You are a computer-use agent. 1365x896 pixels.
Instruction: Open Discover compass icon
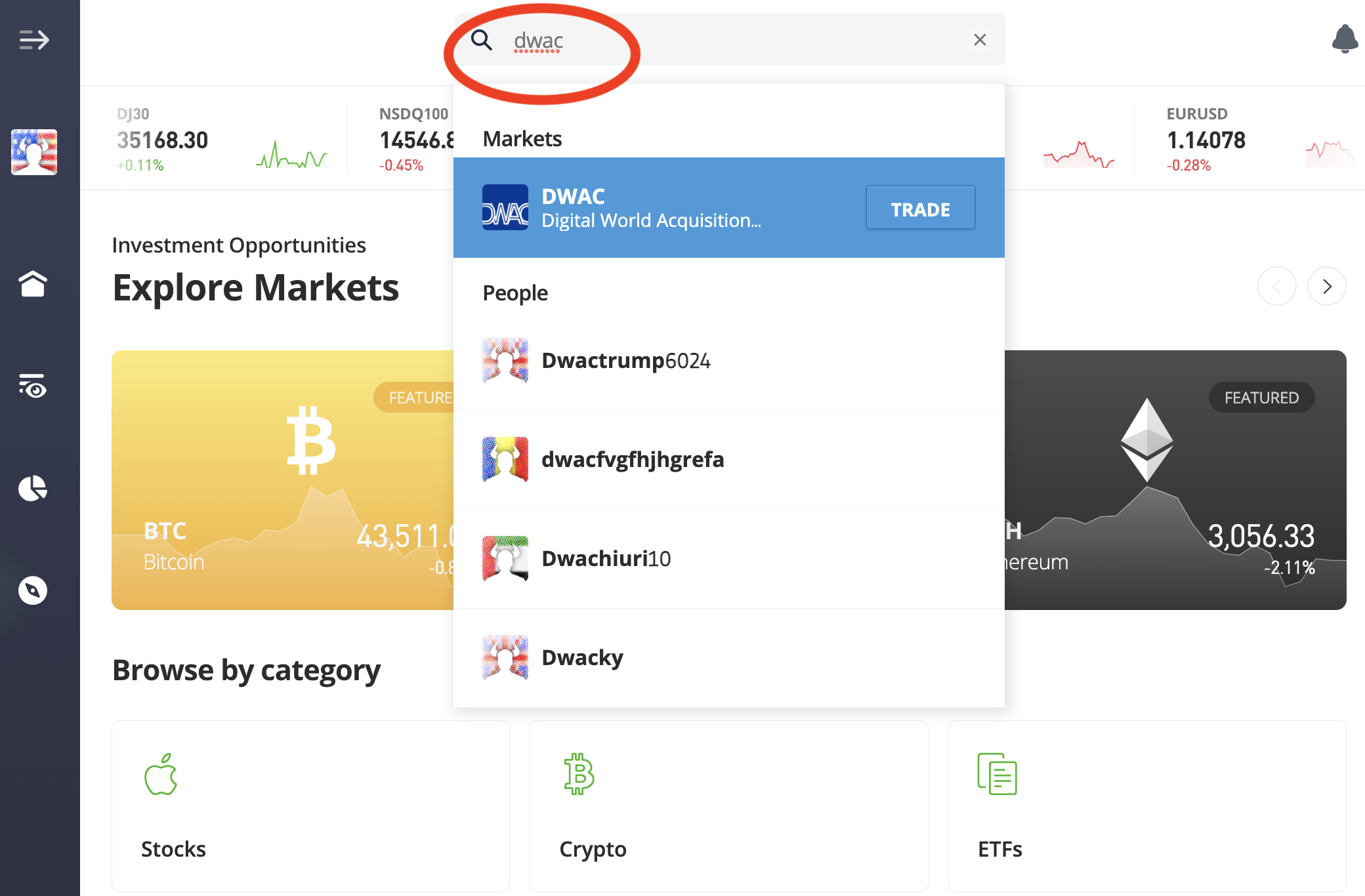coord(33,590)
